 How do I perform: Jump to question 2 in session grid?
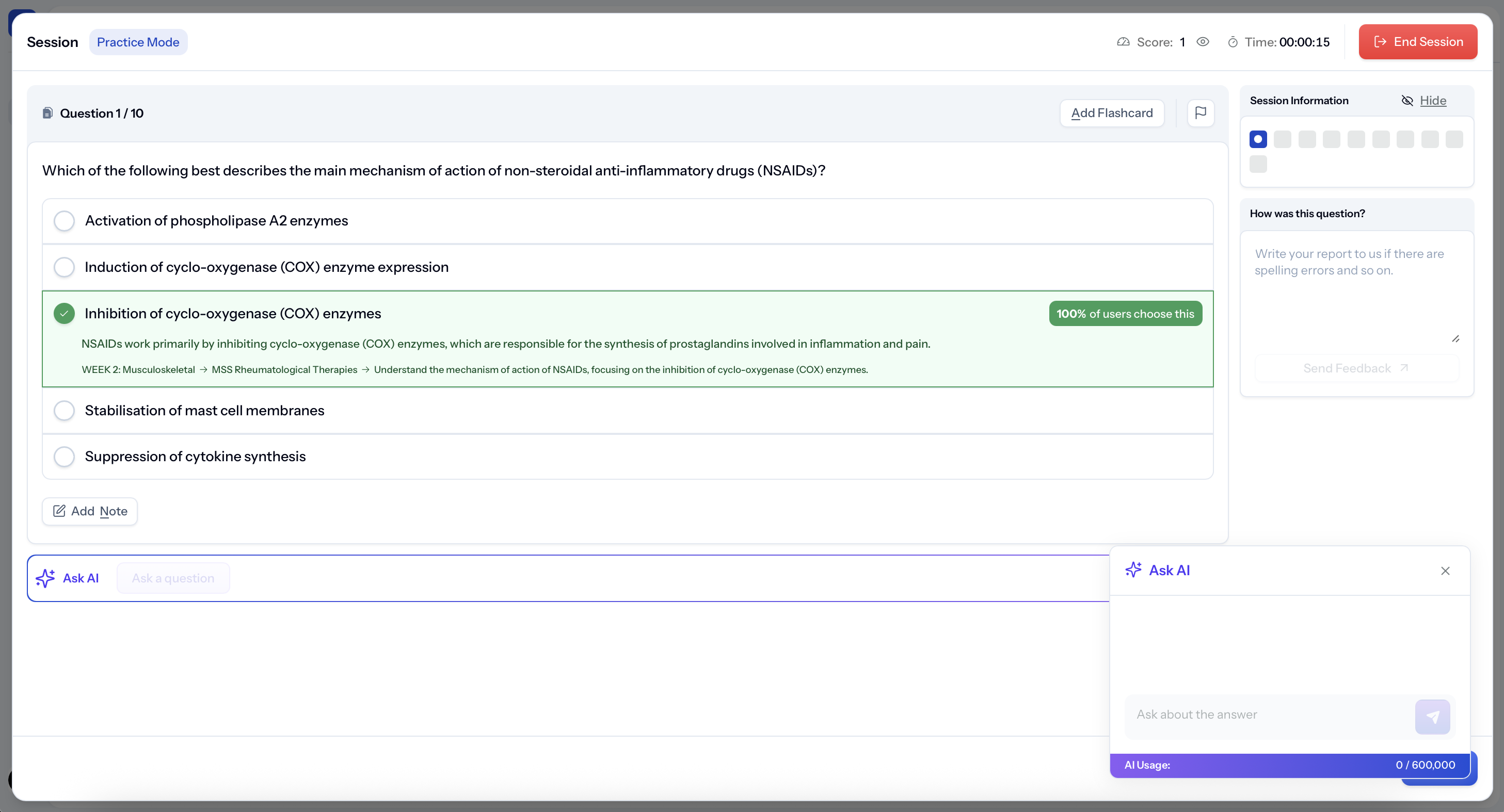point(1282,139)
